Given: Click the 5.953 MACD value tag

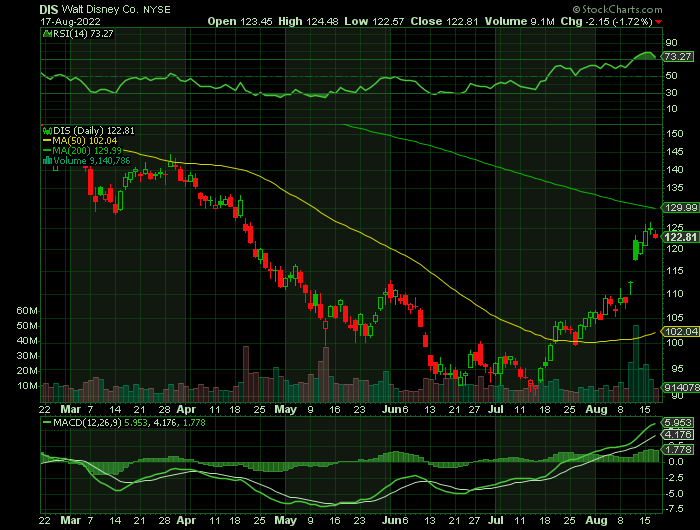Looking at the screenshot, I should click(x=679, y=422).
